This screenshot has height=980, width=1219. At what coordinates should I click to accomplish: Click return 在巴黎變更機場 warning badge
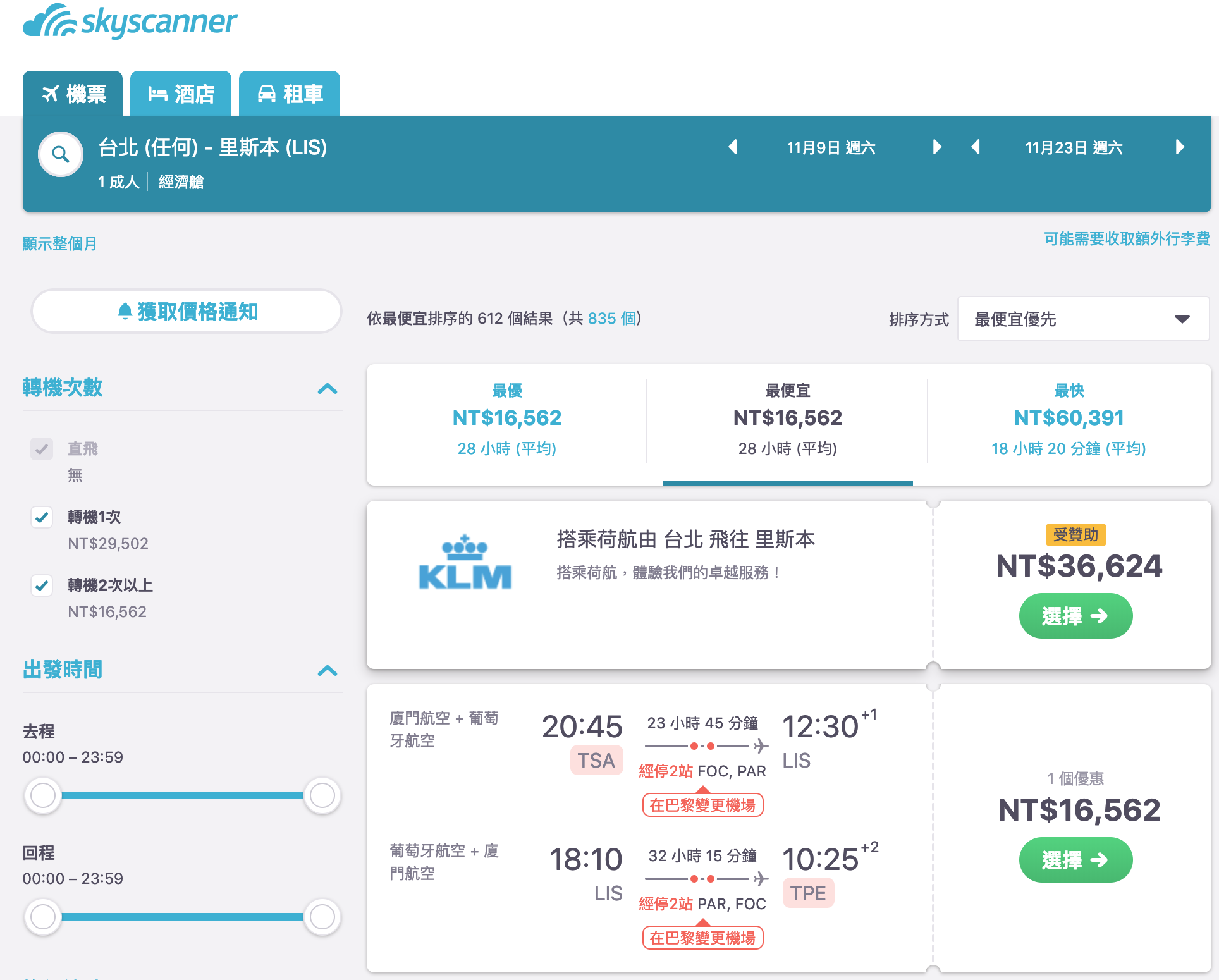(702, 938)
